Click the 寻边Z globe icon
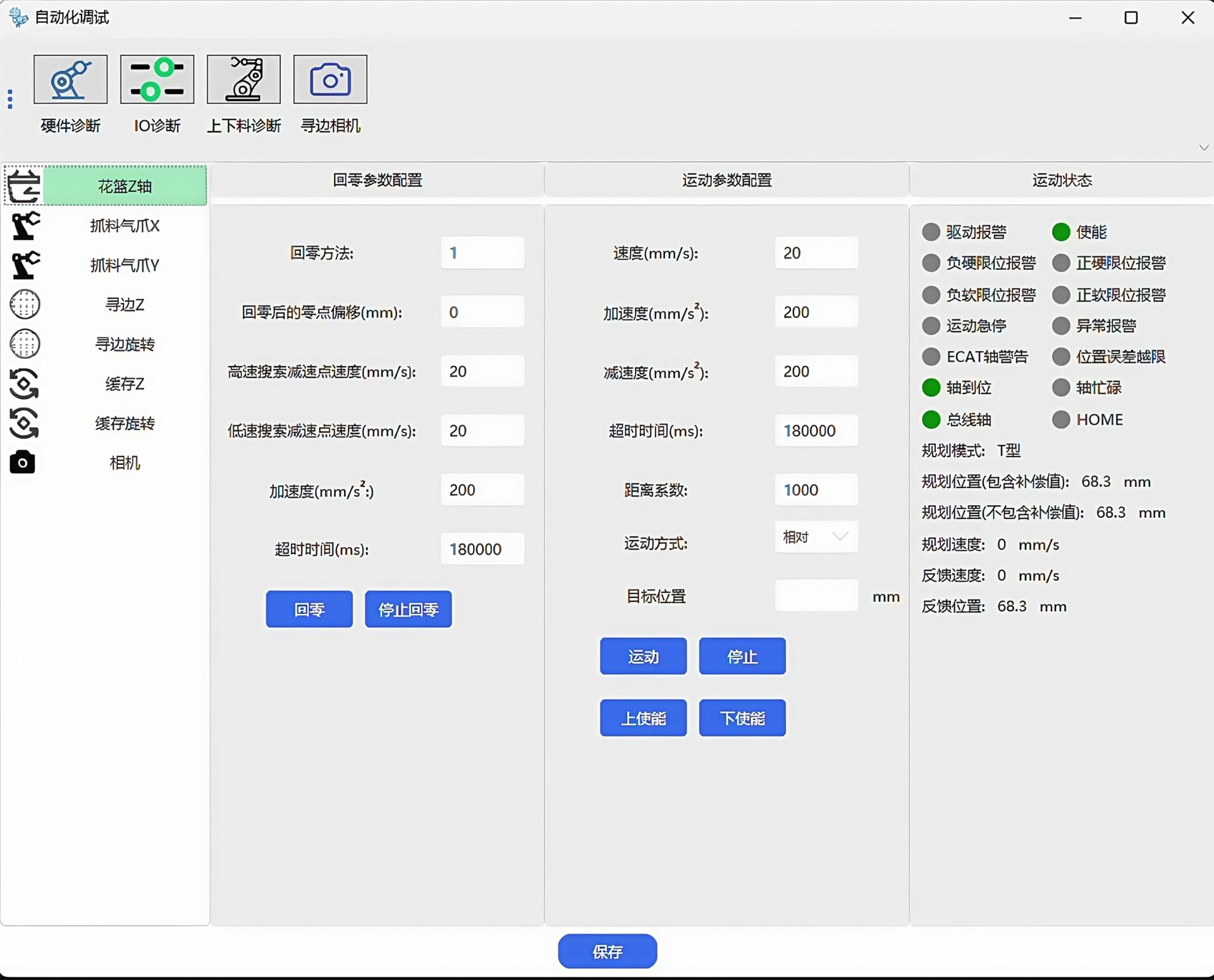This screenshot has width=1214, height=980. [25, 305]
